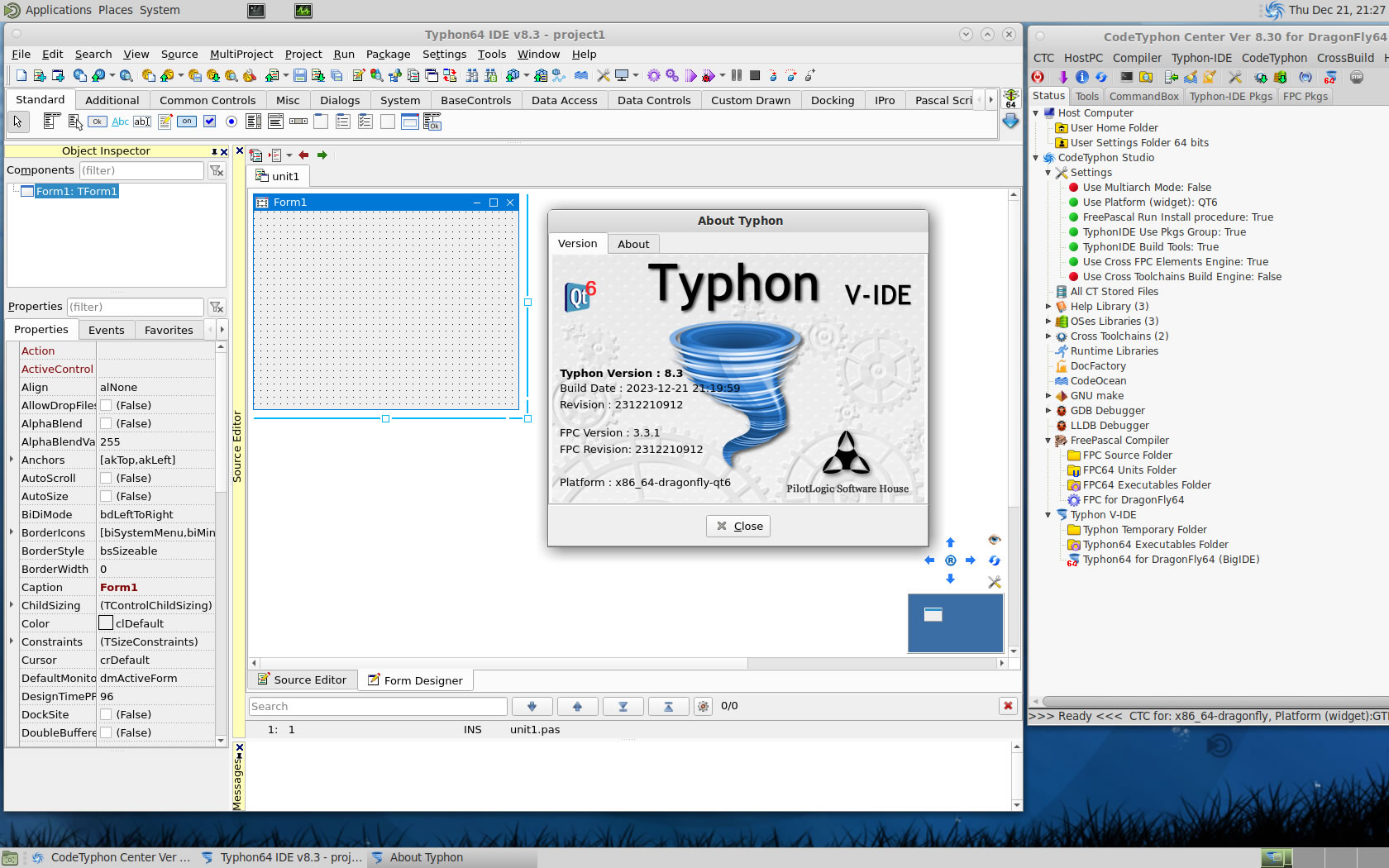Click the search next (down arrow) button

click(x=532, y=706)
